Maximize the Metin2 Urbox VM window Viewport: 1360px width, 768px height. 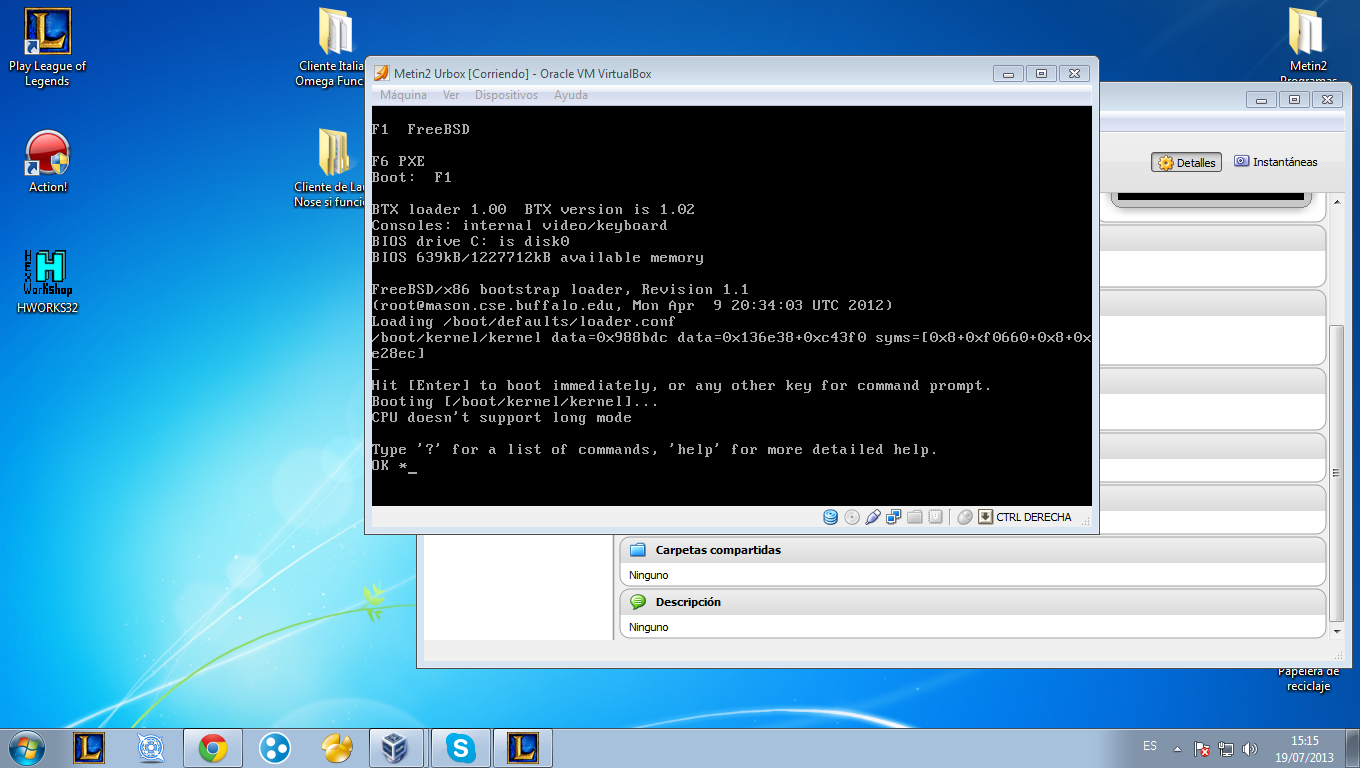point(1041,73)
